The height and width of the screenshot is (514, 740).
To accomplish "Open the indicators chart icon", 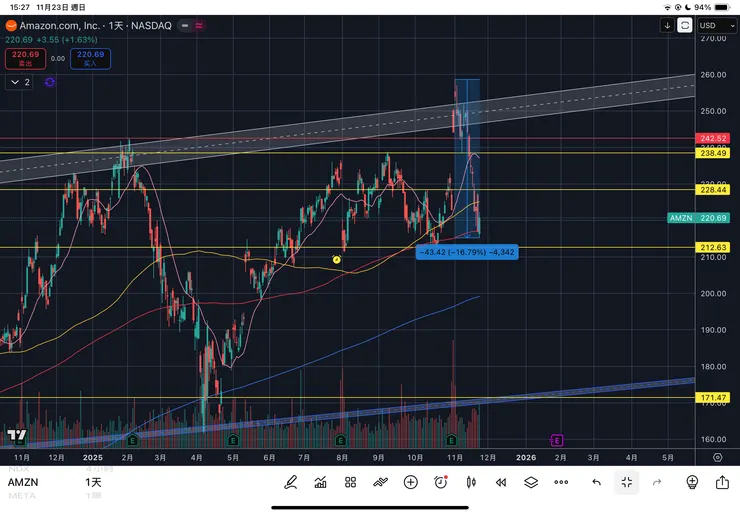I will point(320,482).
